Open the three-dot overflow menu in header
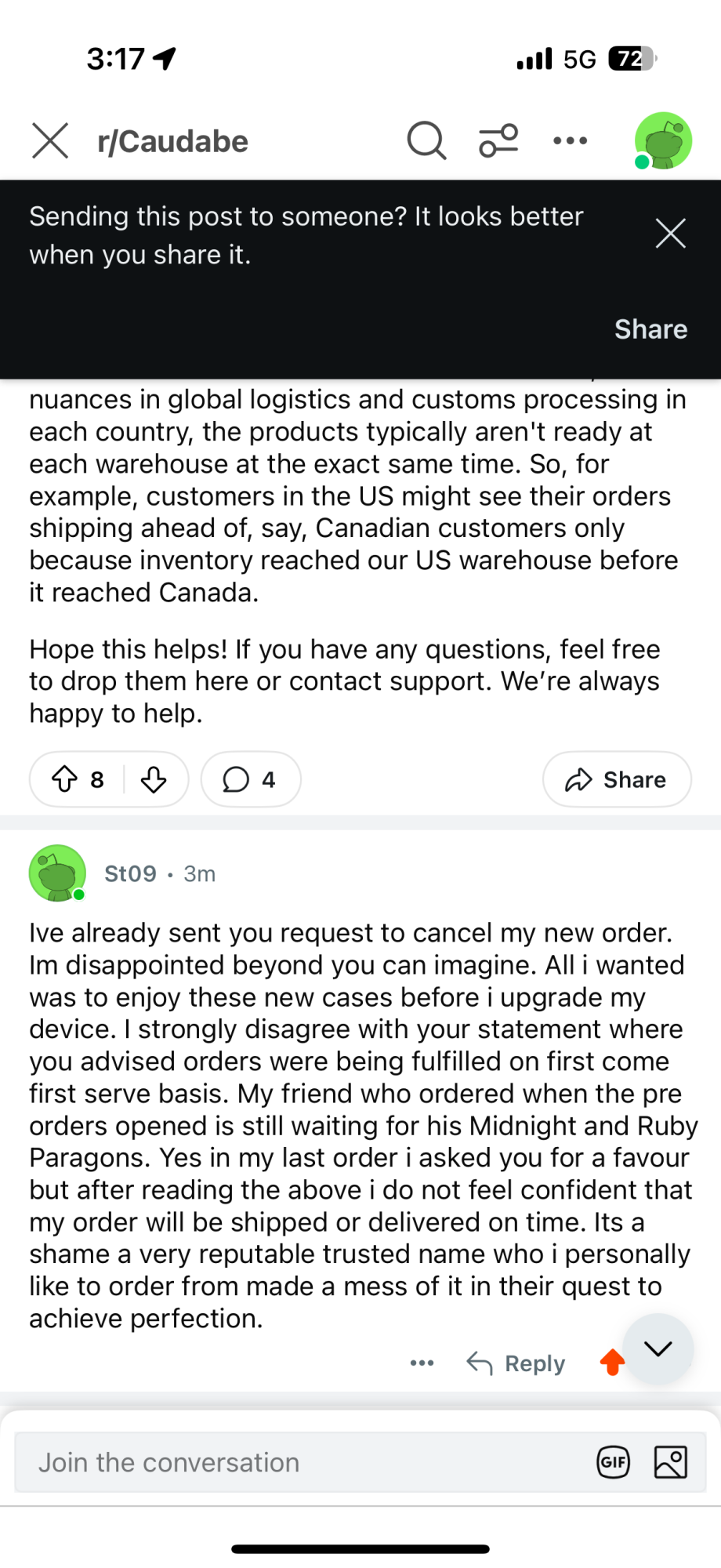 coord(571,141)
